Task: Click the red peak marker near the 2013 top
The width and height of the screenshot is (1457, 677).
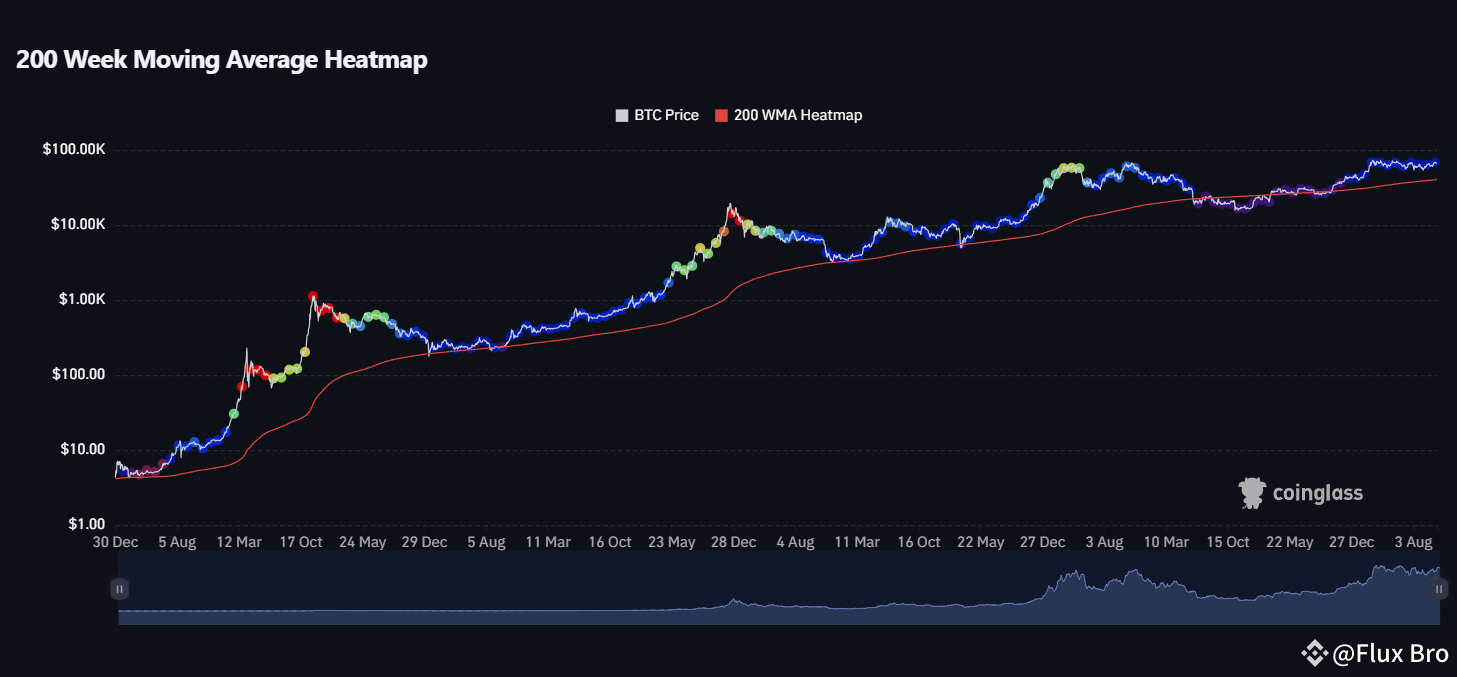Action: pos(313,296)
